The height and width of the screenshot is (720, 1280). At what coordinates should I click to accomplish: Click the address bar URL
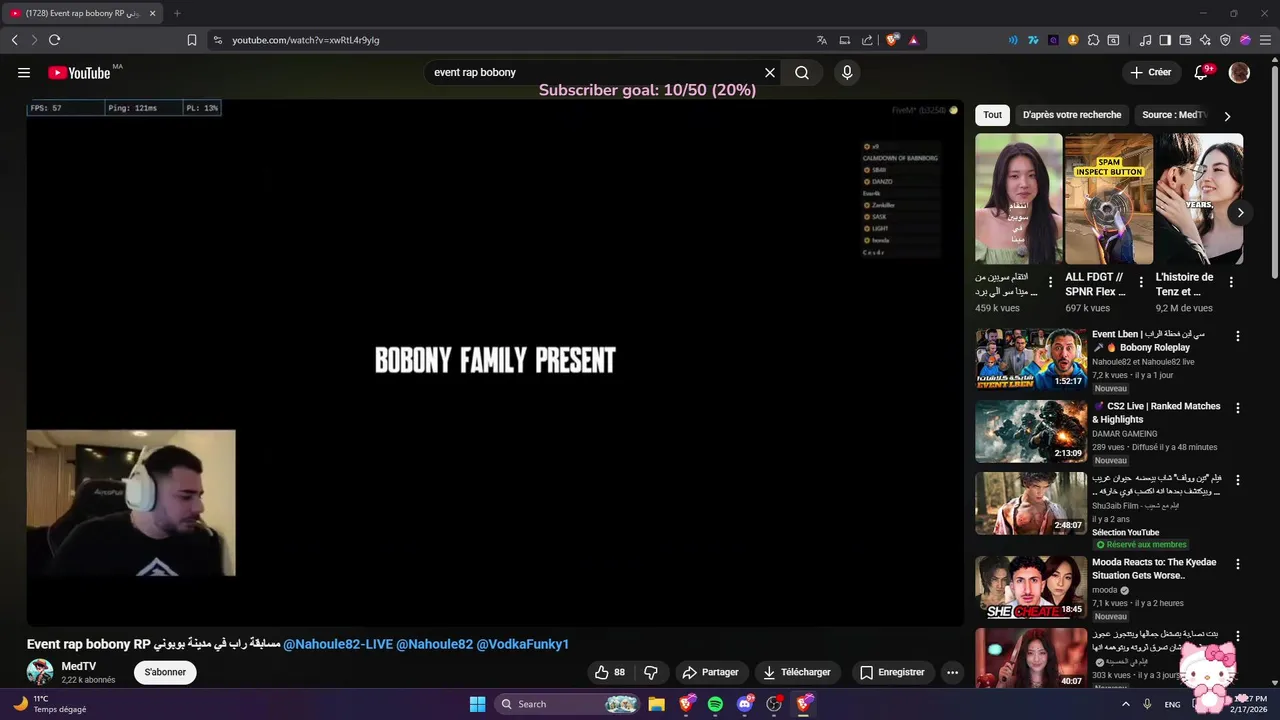click(x=306, y=40)
